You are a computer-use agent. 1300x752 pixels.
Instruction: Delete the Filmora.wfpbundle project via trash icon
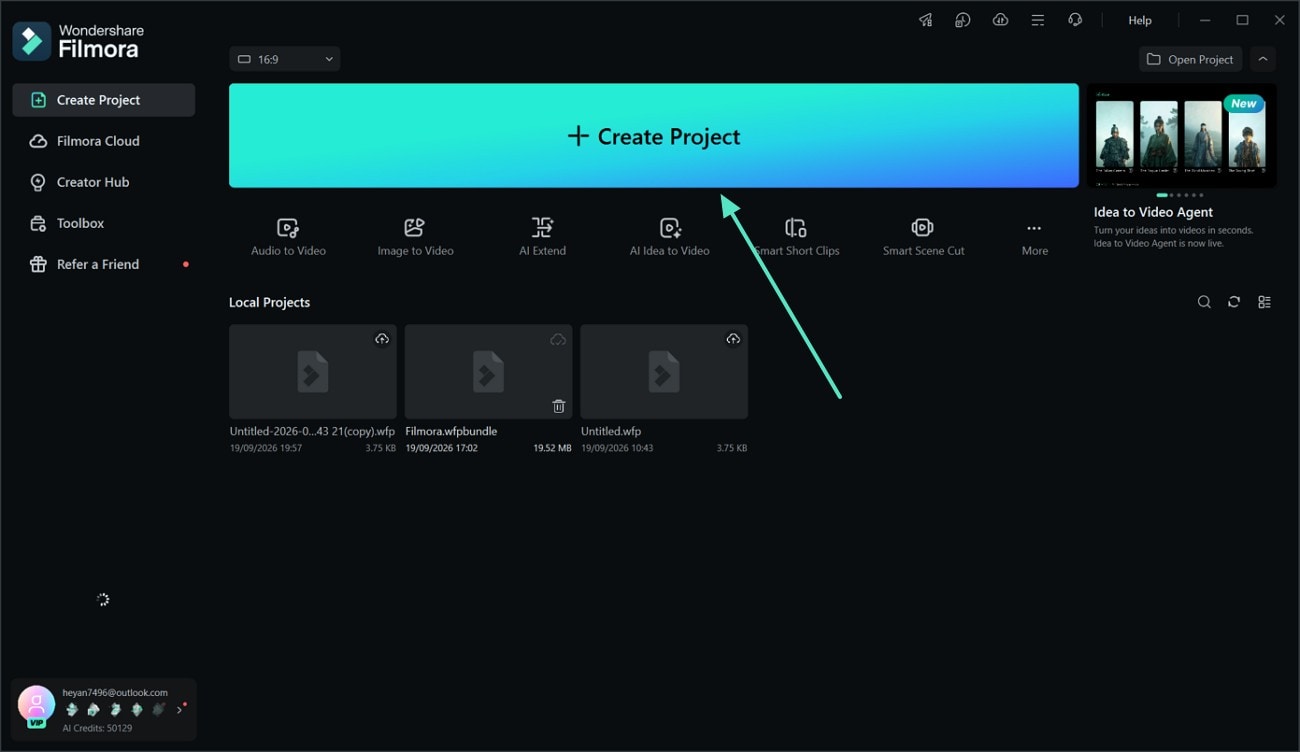[558, 406]
